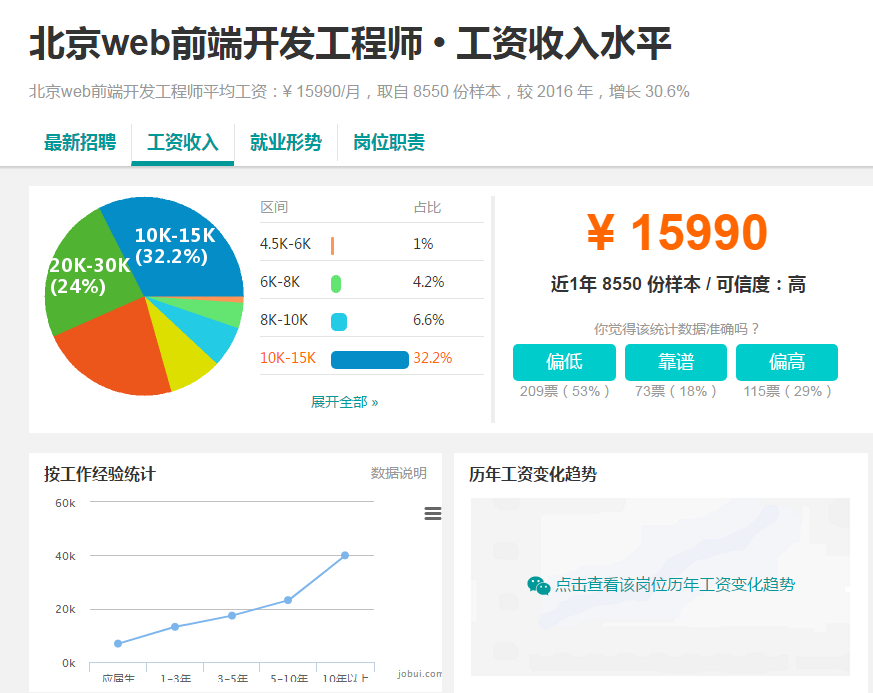873x693 pixels.
Task: Switch to the 最新招聘 tab
Action: pos(80,142)
